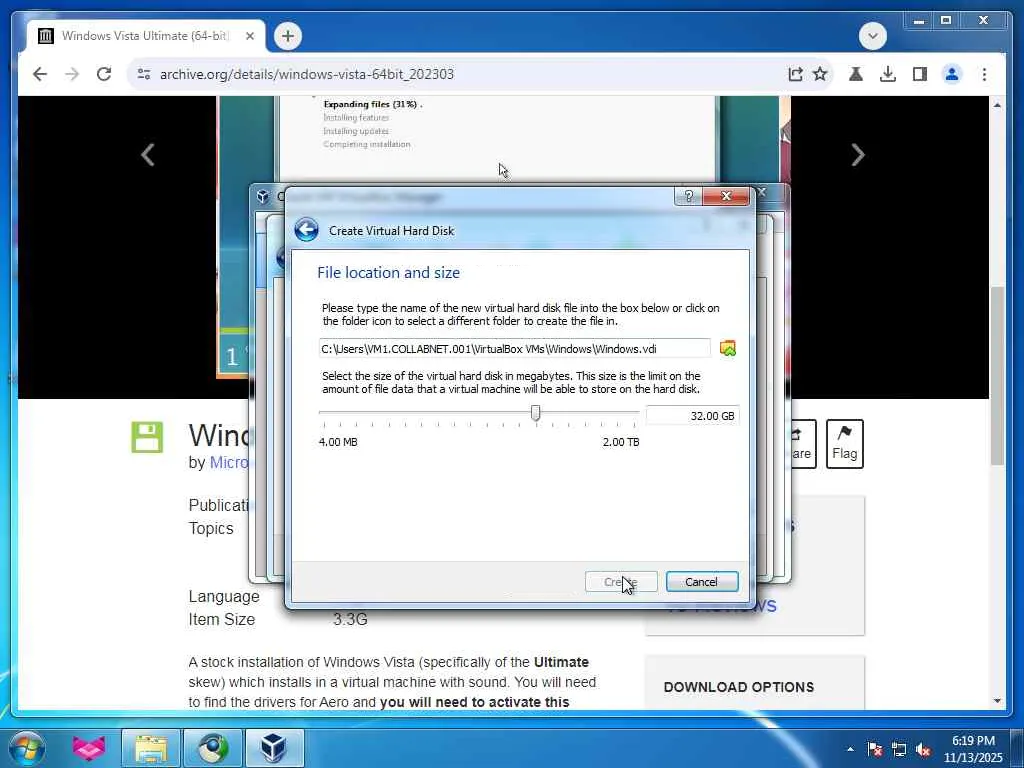
Task: Bookmark this page with star icon
Action: [x=820, y=74]
